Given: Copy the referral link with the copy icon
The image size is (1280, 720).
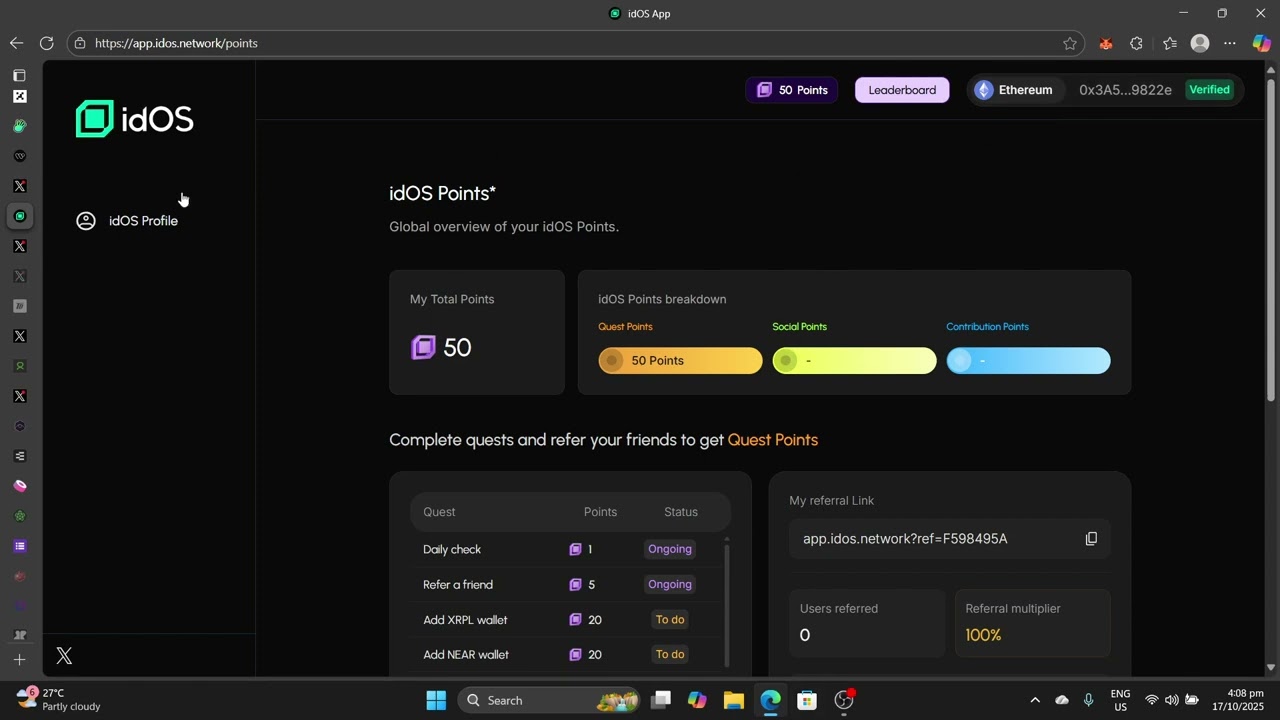Looking at the screenshot, I should [1091, 539].
